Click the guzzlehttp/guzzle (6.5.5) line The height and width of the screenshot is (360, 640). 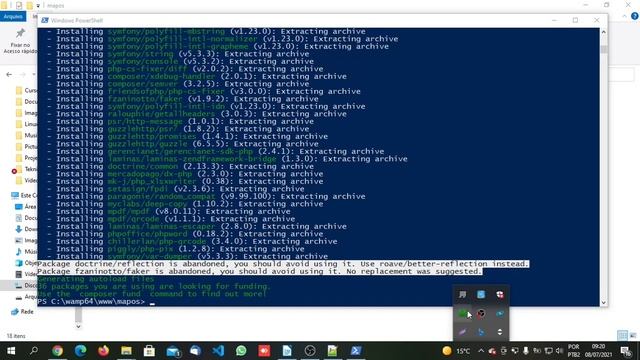(183, 144)
